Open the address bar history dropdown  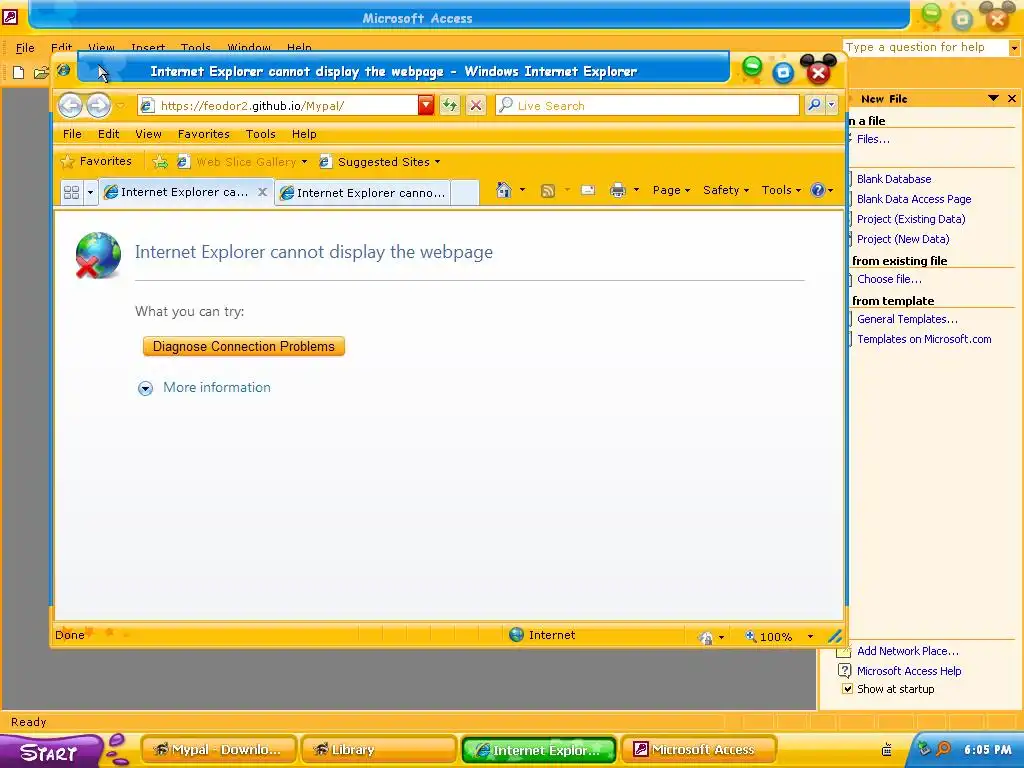click(x=426, y=104)
